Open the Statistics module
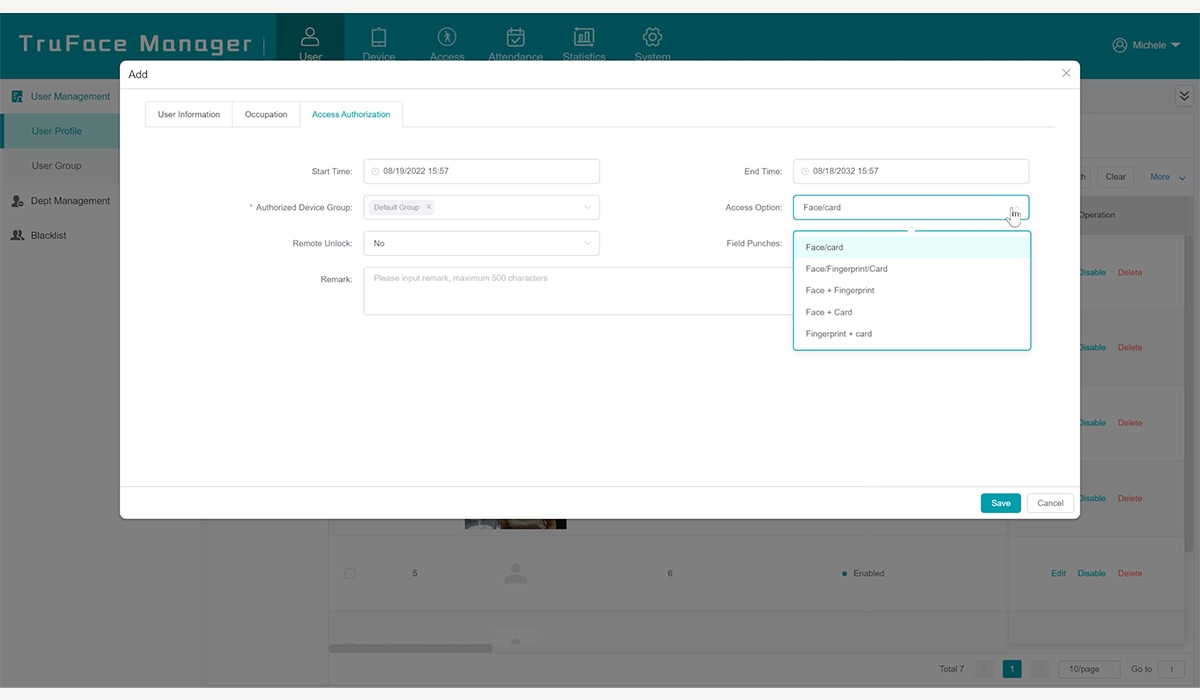This screenshot has width=1200, height=700. pyautogui.click(x=584, y=40)
